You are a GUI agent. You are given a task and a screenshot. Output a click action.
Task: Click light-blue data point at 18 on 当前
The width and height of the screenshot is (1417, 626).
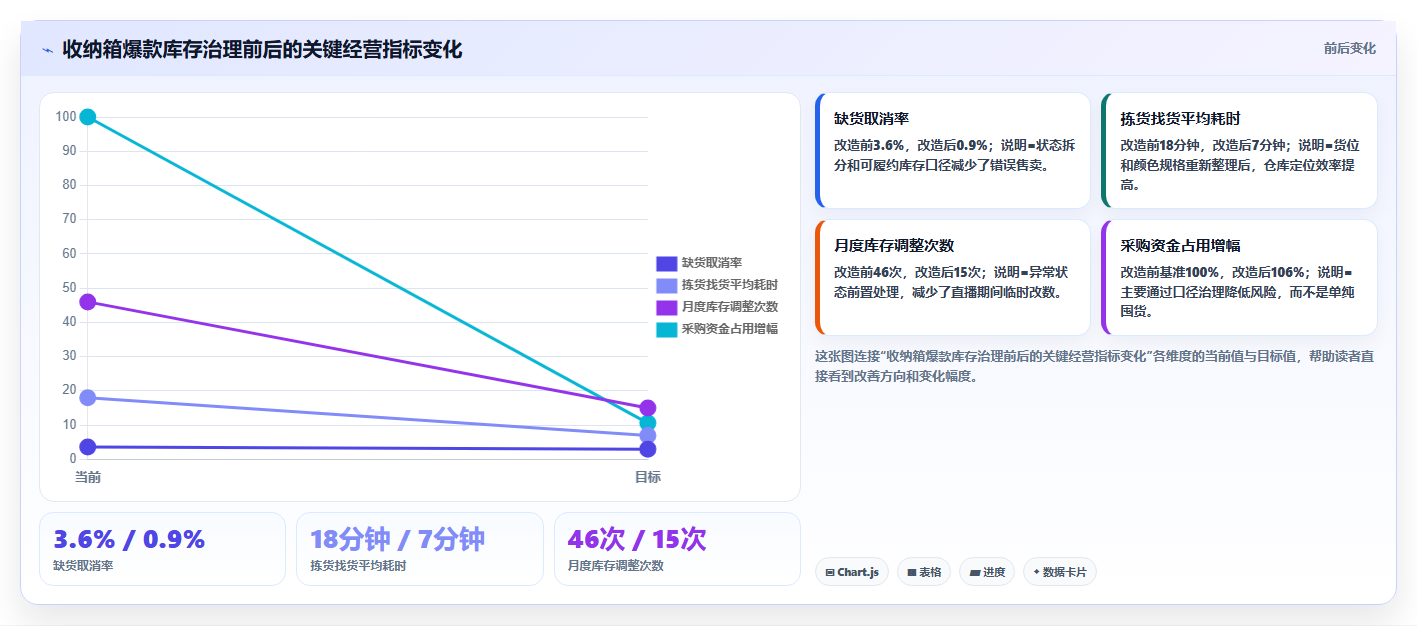click(88, 397)
